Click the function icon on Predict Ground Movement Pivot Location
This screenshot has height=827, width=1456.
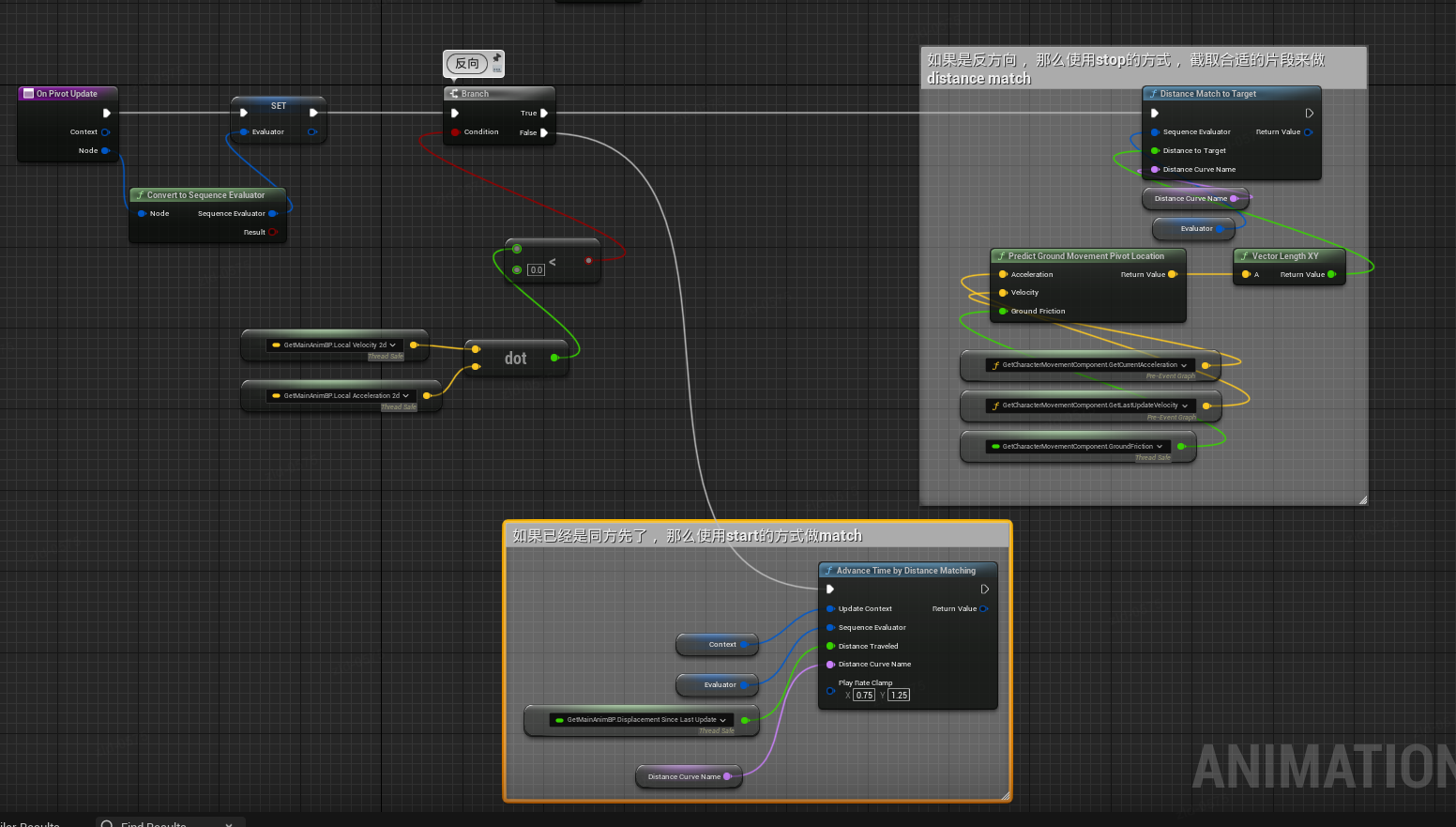(1001, 256)
